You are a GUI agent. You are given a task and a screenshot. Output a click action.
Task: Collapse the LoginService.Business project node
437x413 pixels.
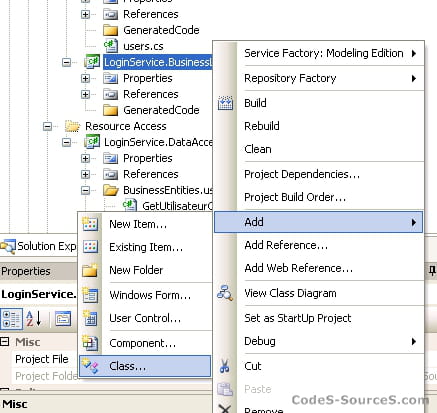pyautogui.click(x=66, y=62)
